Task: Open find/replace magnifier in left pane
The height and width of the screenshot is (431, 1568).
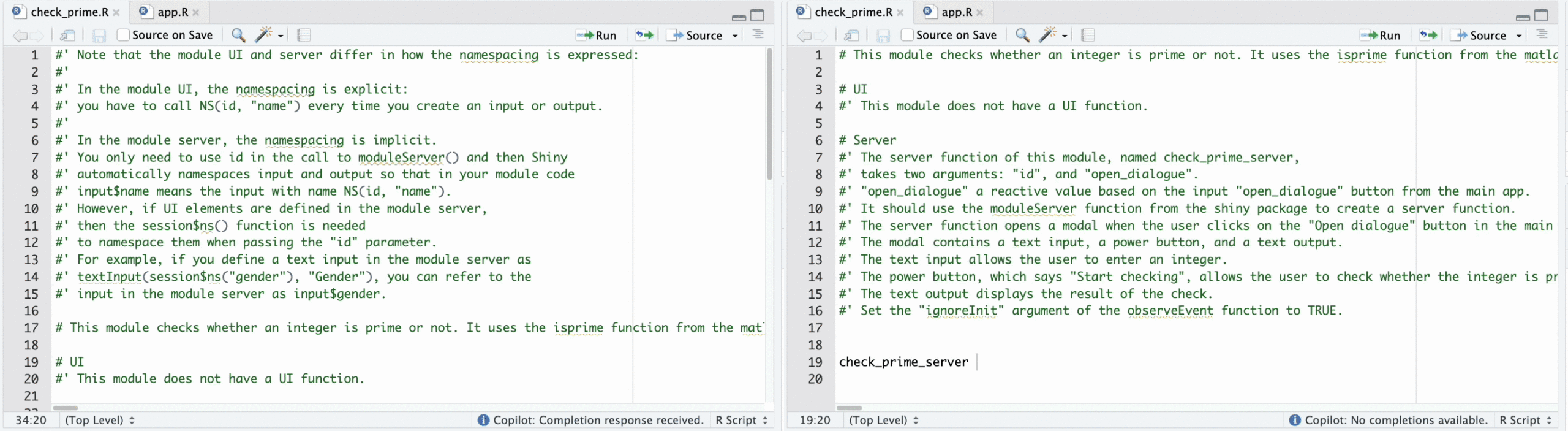Action: [x=238, y=35]
